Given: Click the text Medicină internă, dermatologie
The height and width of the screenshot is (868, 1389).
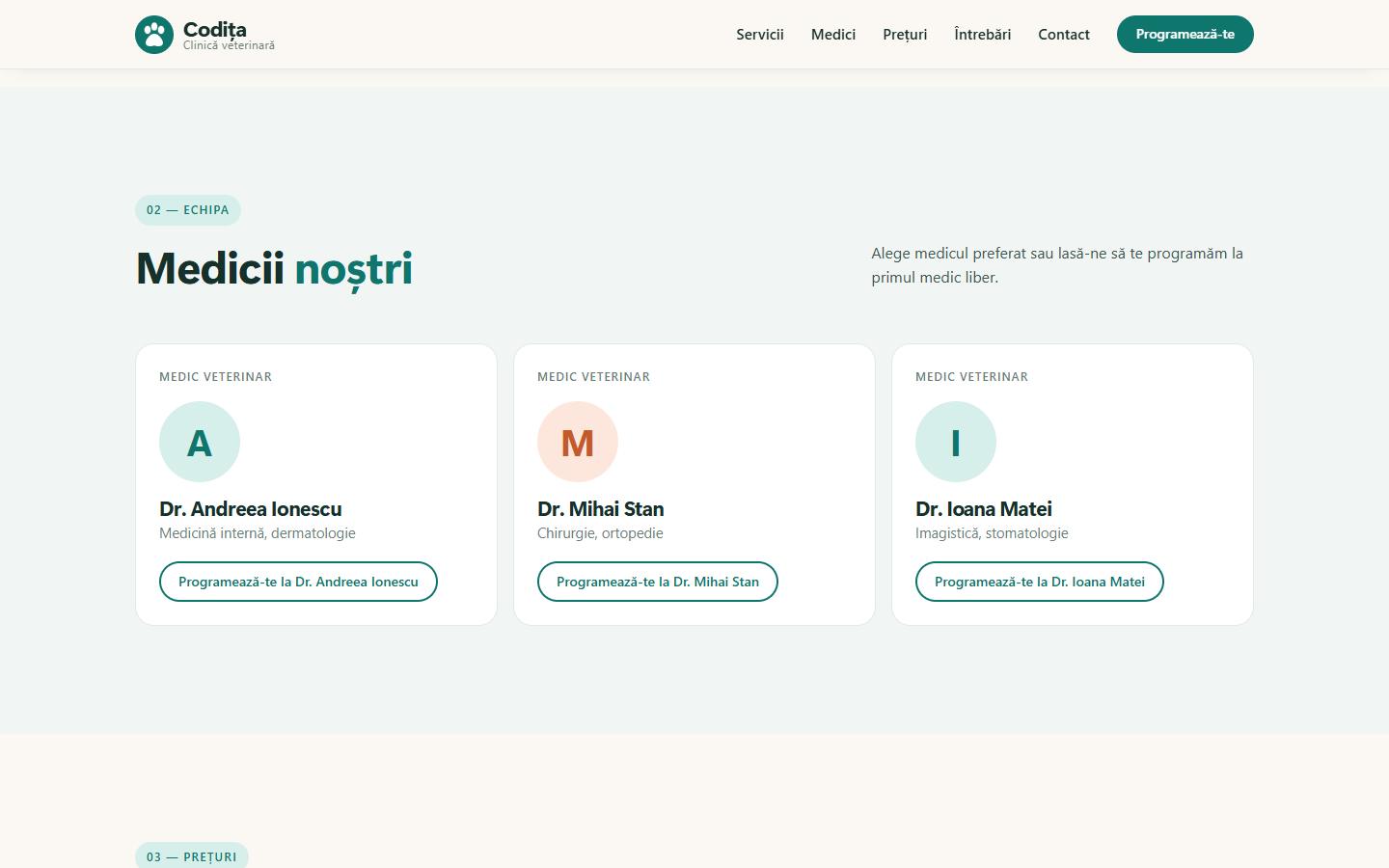Looking at the screenshot, I should (258, 533).
